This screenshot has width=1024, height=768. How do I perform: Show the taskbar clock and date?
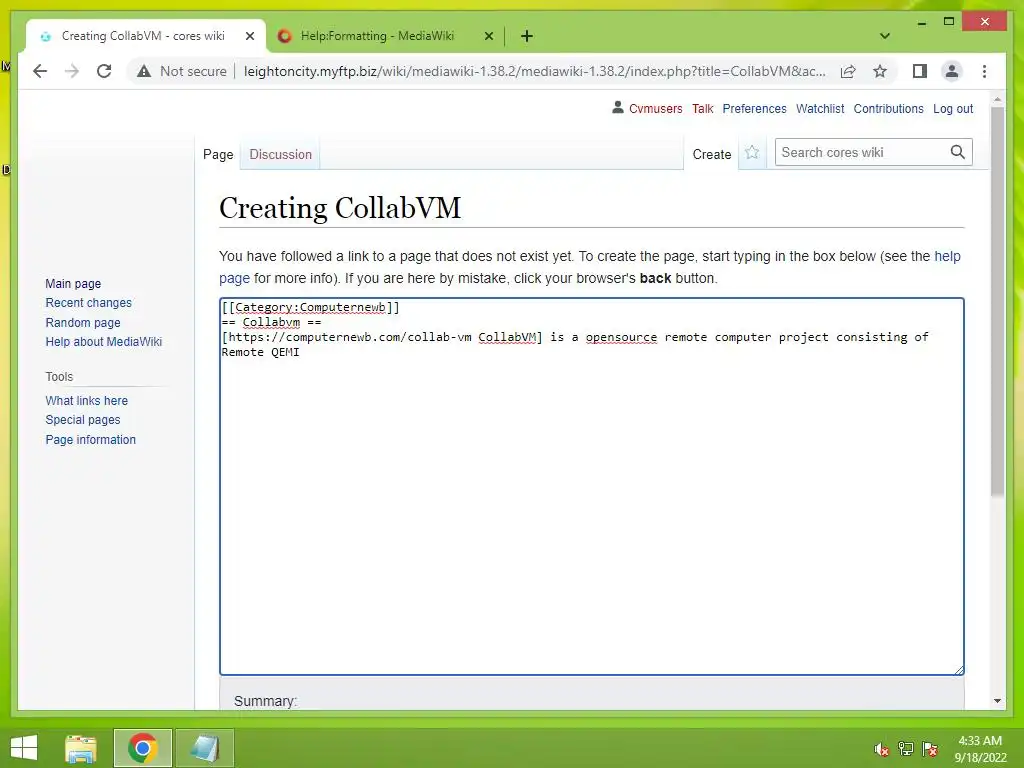point(980,749)
